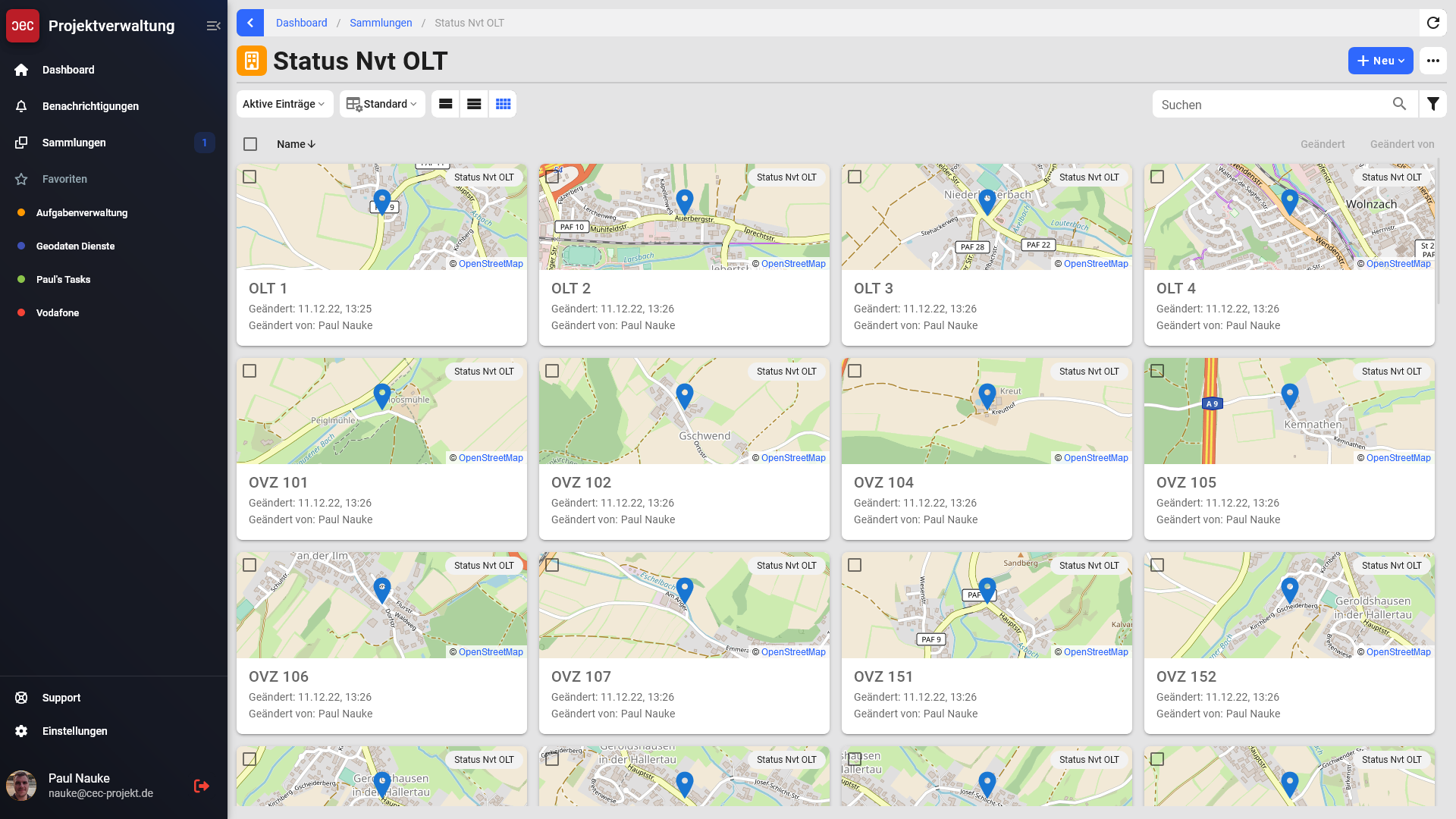
Task: Go to Benachrichtigungen in the sidebar
Action: coord(90,106)
